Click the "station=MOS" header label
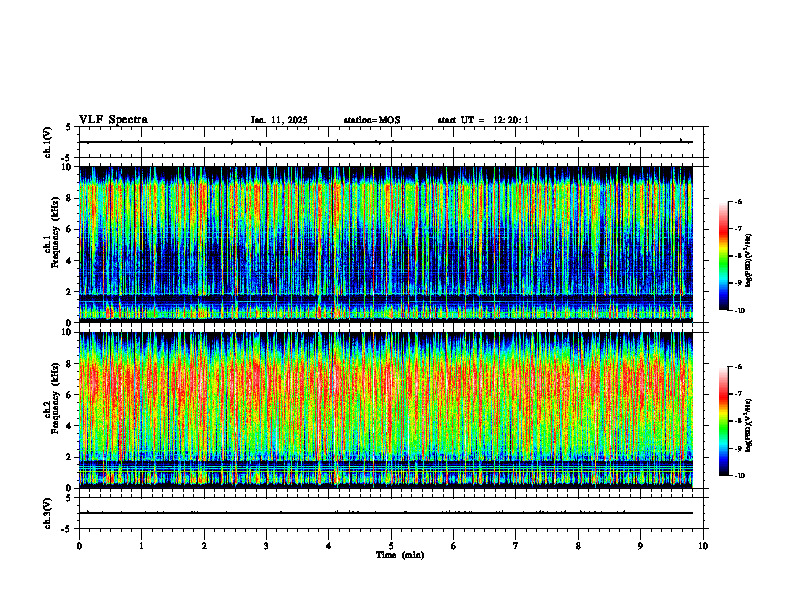The image size is (792, 612). tap(372, 120)
